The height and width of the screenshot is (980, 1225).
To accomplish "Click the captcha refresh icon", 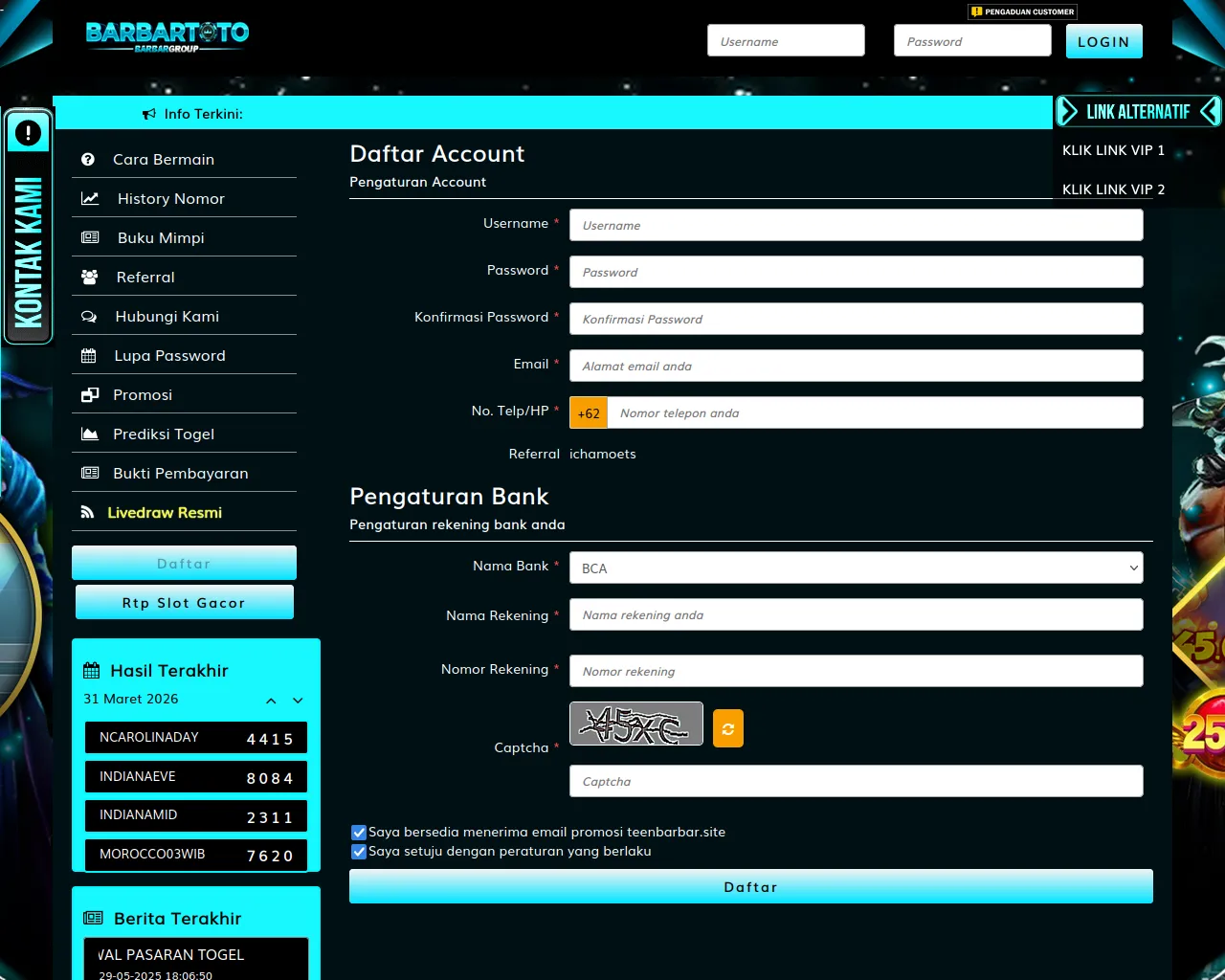I will [x=727, y=728].
